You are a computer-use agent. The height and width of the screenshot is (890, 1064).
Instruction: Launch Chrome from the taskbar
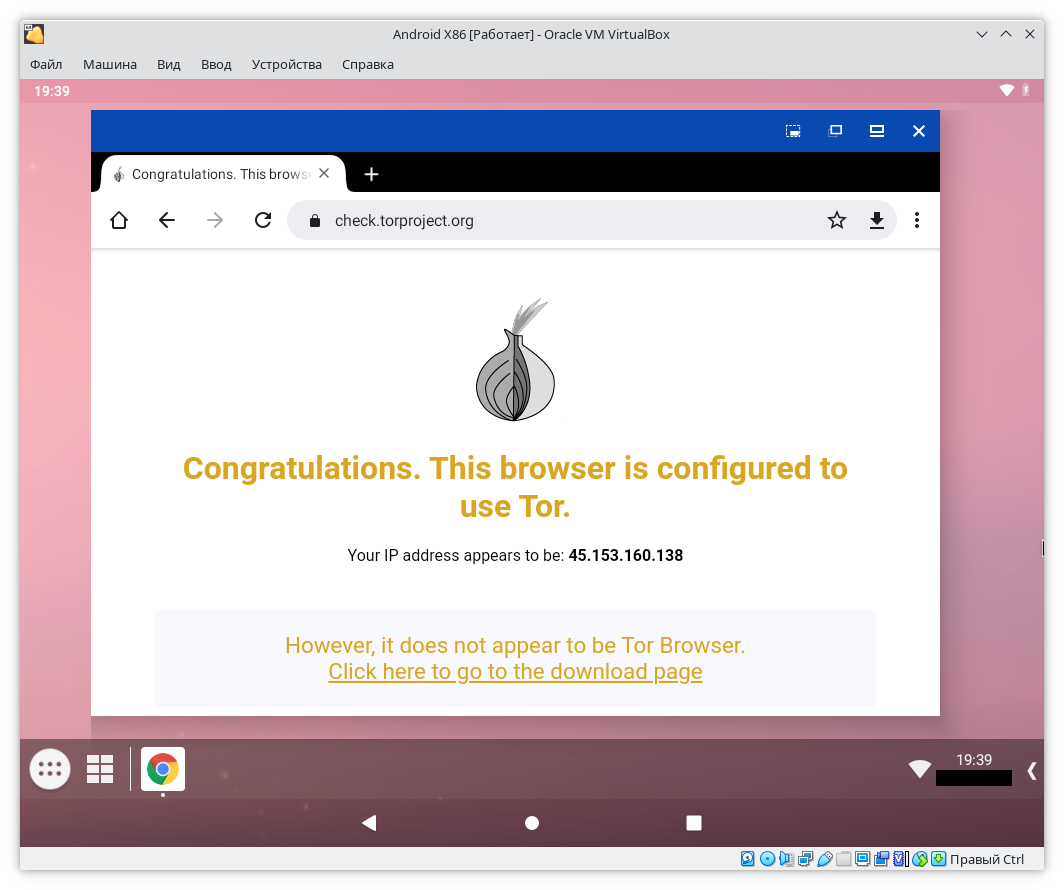(163, 769)
